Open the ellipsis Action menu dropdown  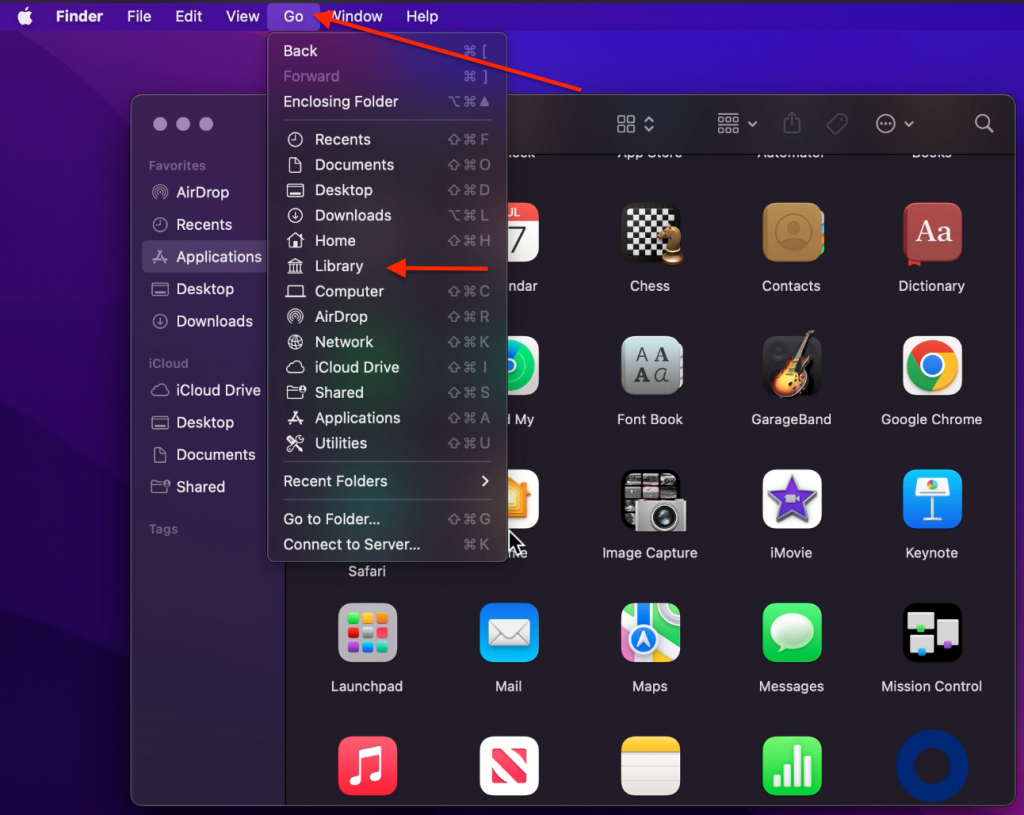click(x=894, y=123)
